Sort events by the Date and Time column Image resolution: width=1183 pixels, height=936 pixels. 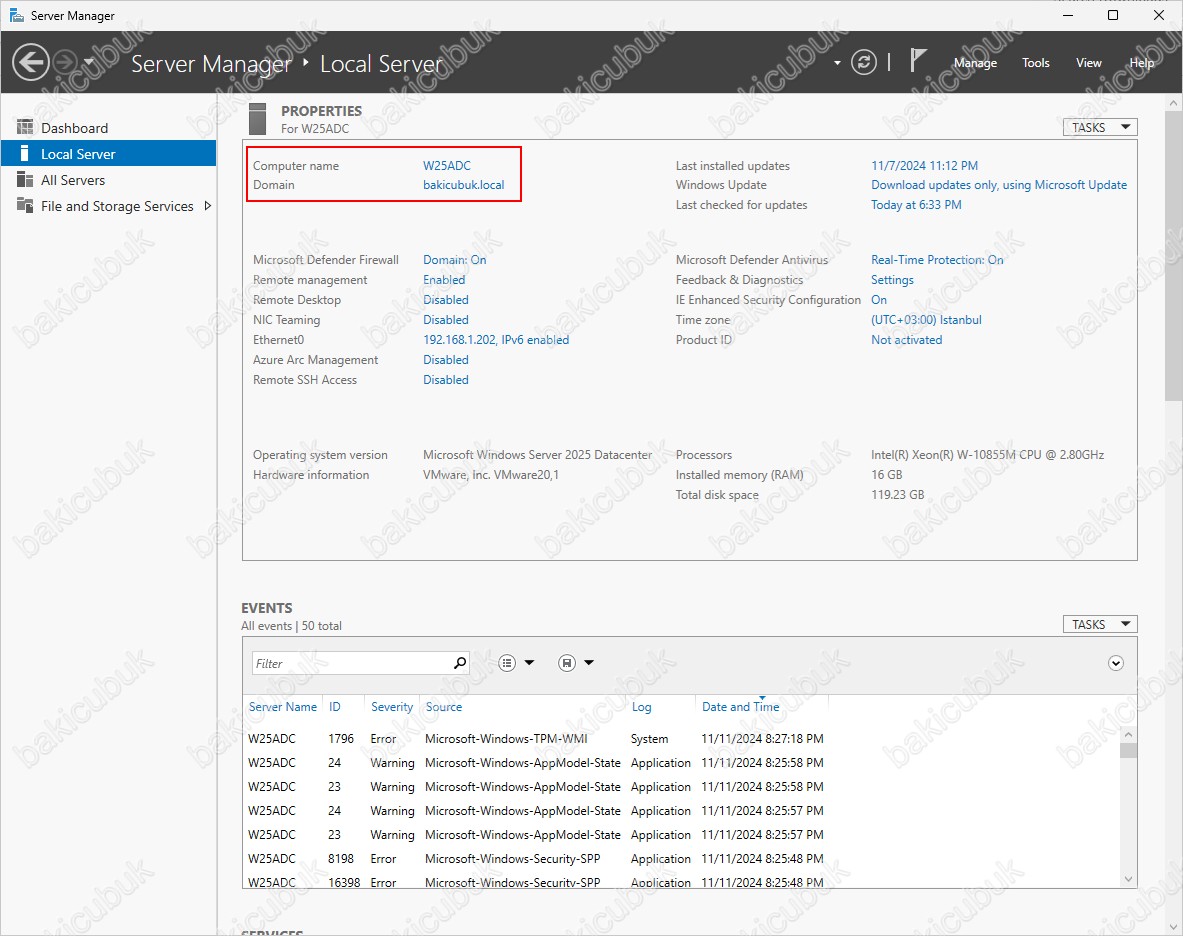[740, 707]
